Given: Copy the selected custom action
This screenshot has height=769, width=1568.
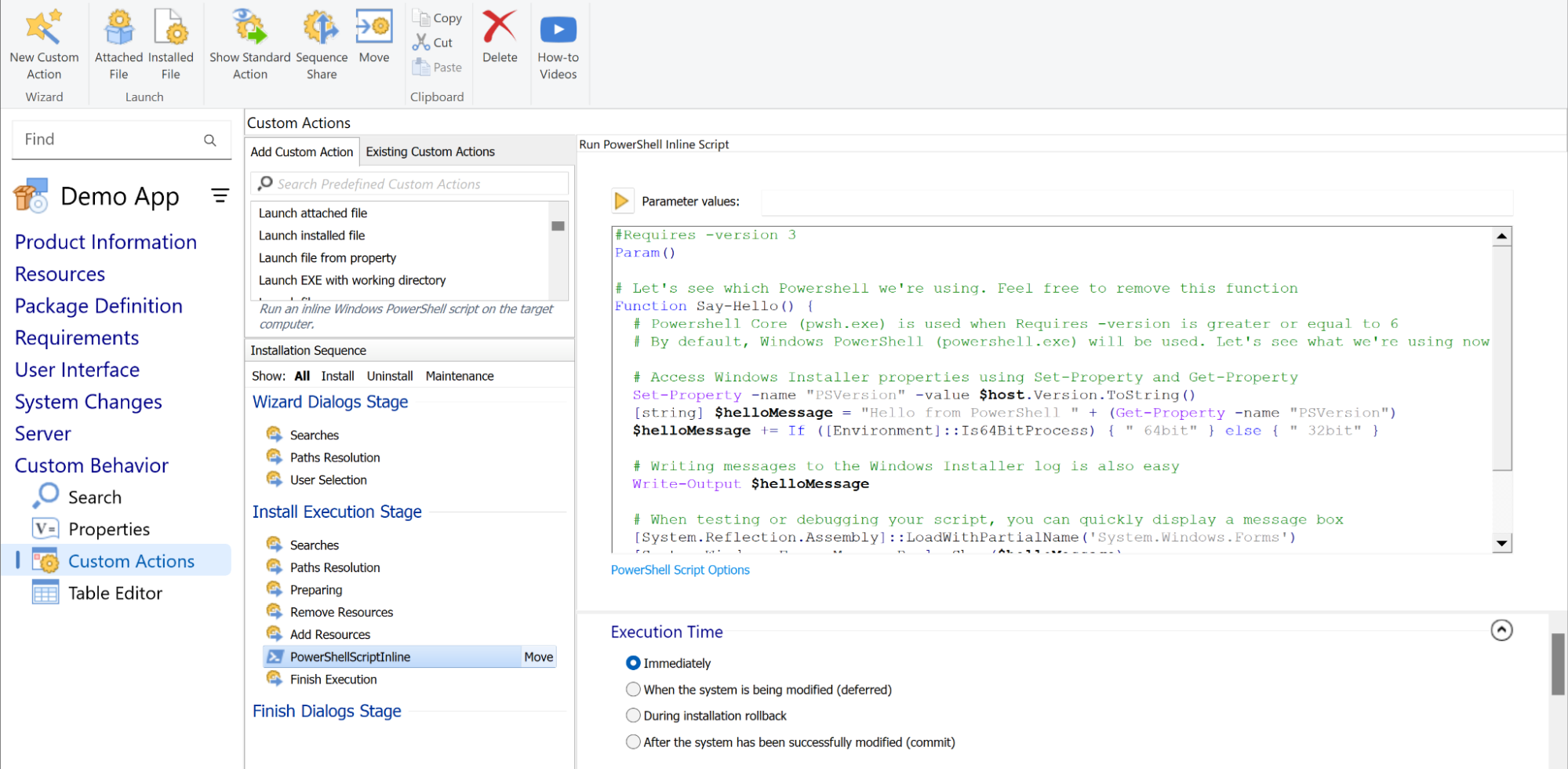Looking at the screenshot, I should [438, 17].
